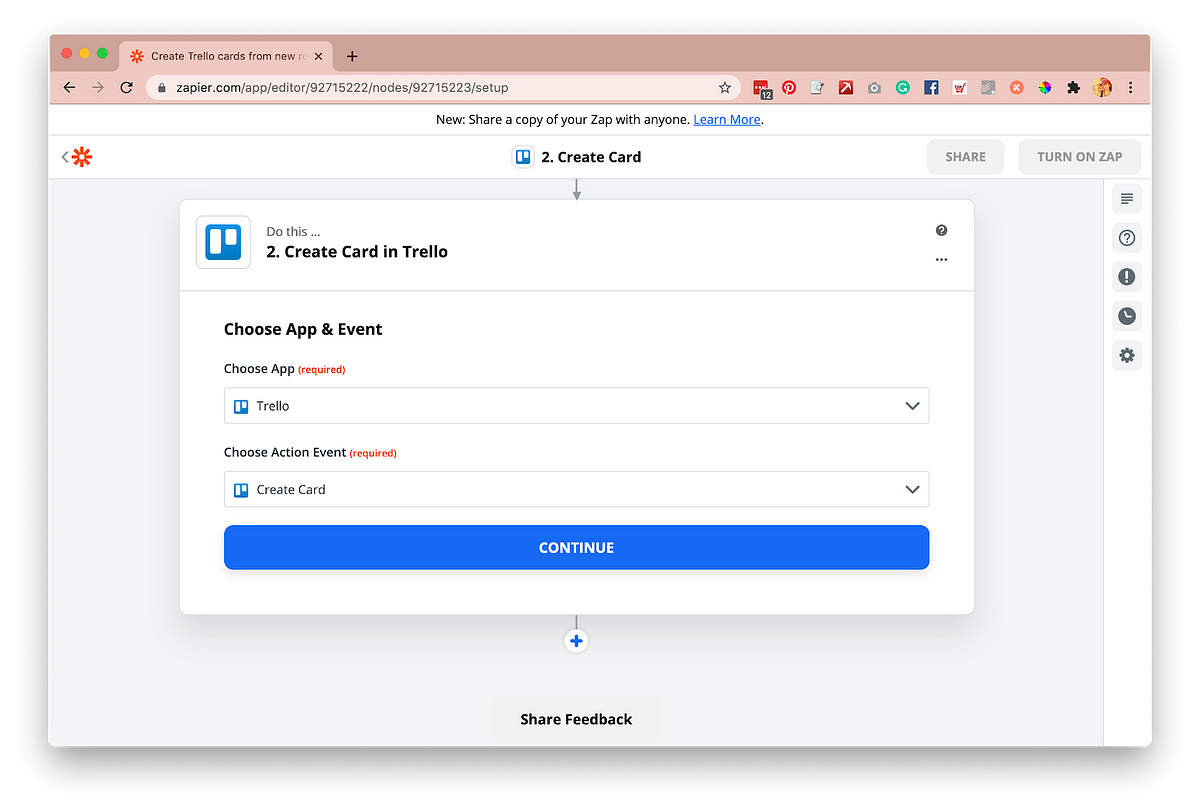The image size is (1200, 812).
Task: Click the Pinterest extension icon
Action: click(x=789, y=88)
